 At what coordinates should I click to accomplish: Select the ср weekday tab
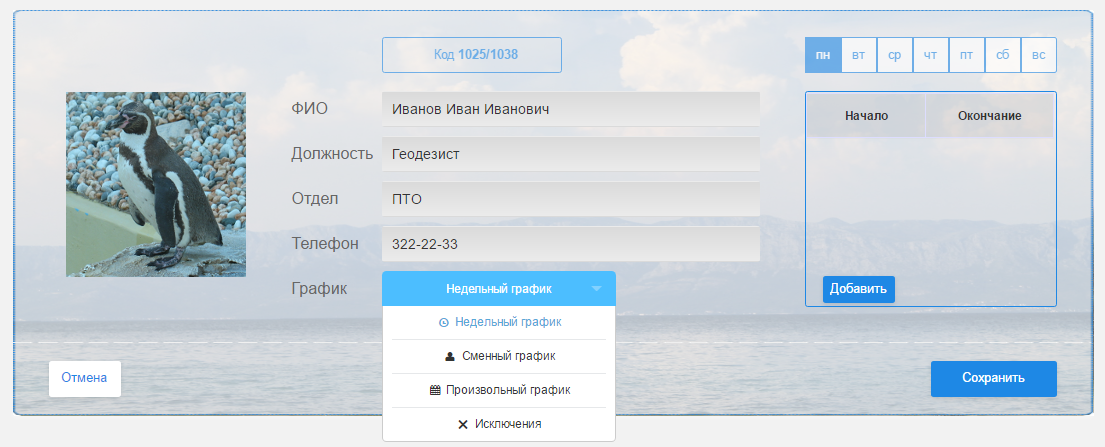(895, 55)
